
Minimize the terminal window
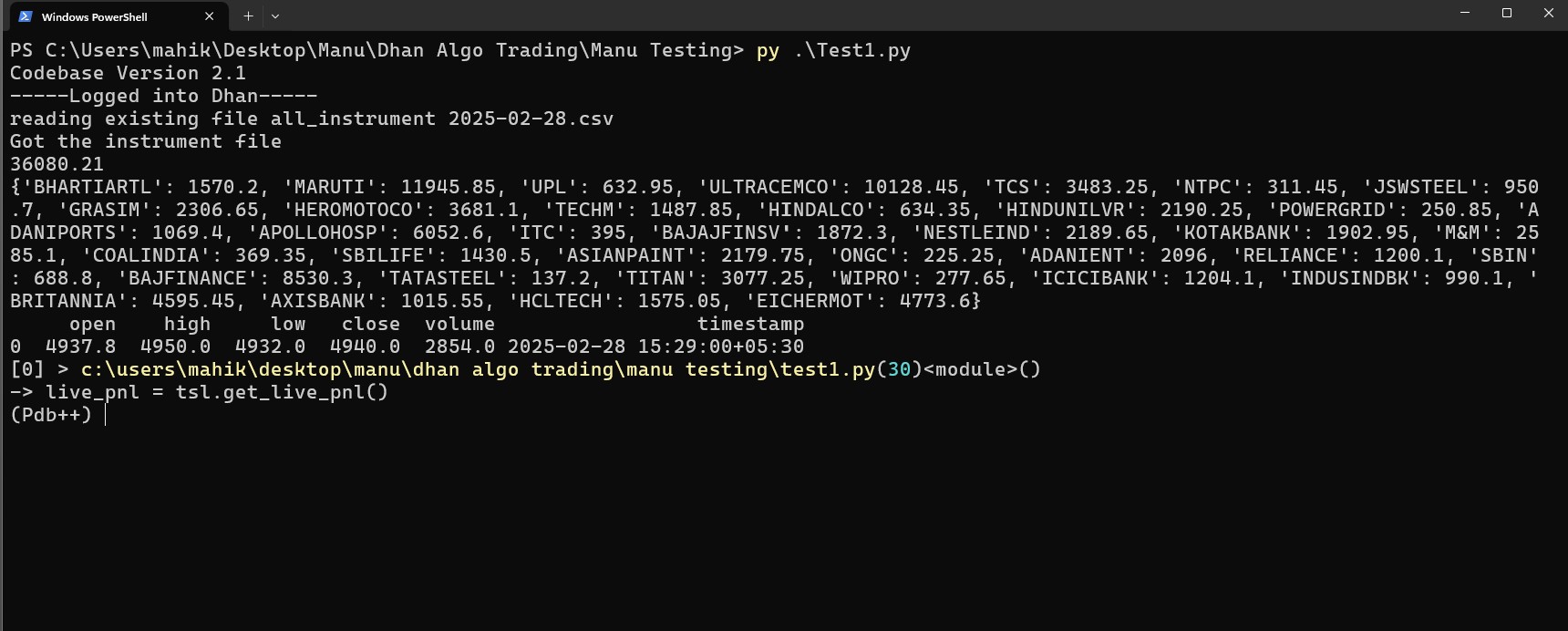[x=1465, y=13]
